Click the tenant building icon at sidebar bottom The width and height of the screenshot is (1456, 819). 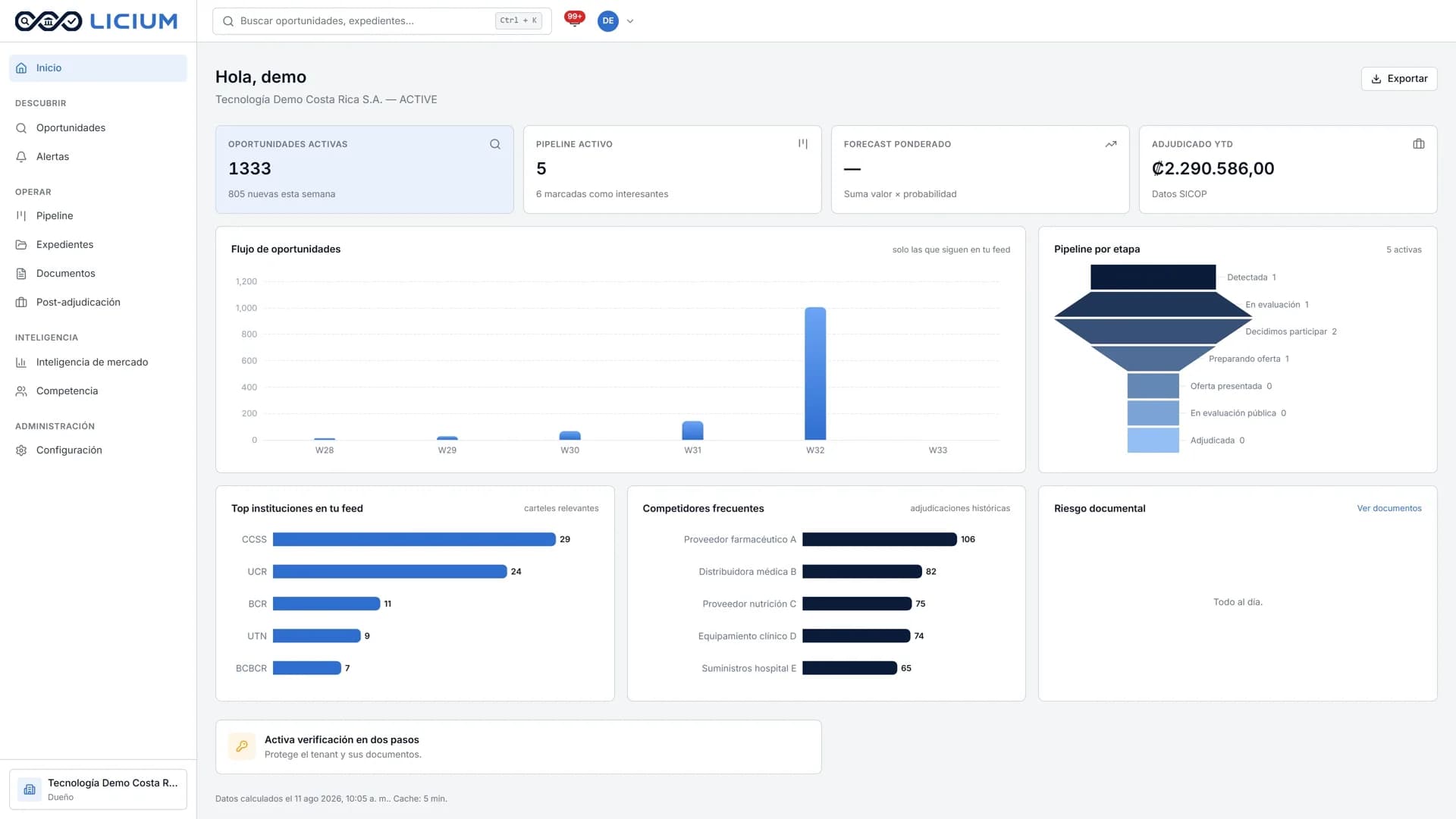point(30,789)
